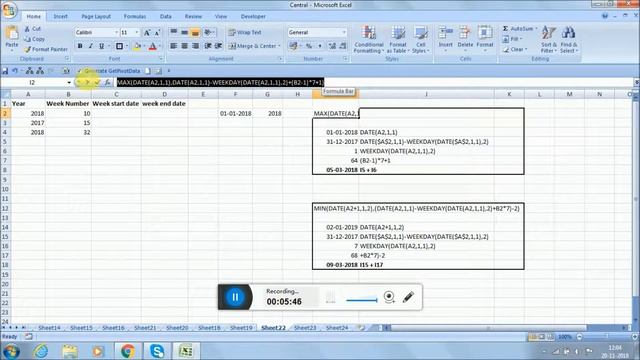
Task: Confirm the formula with the Enter checkmark
Action: [97, 82]
